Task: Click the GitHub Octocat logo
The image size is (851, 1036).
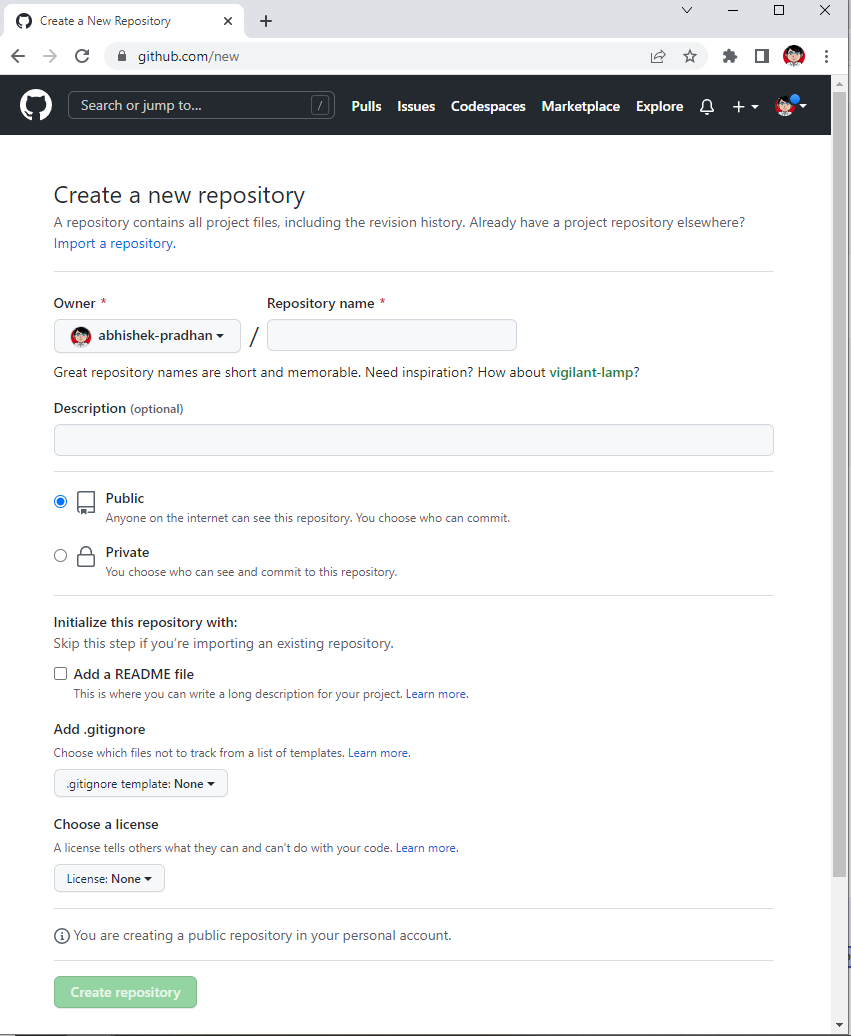Action: (35, 104)
